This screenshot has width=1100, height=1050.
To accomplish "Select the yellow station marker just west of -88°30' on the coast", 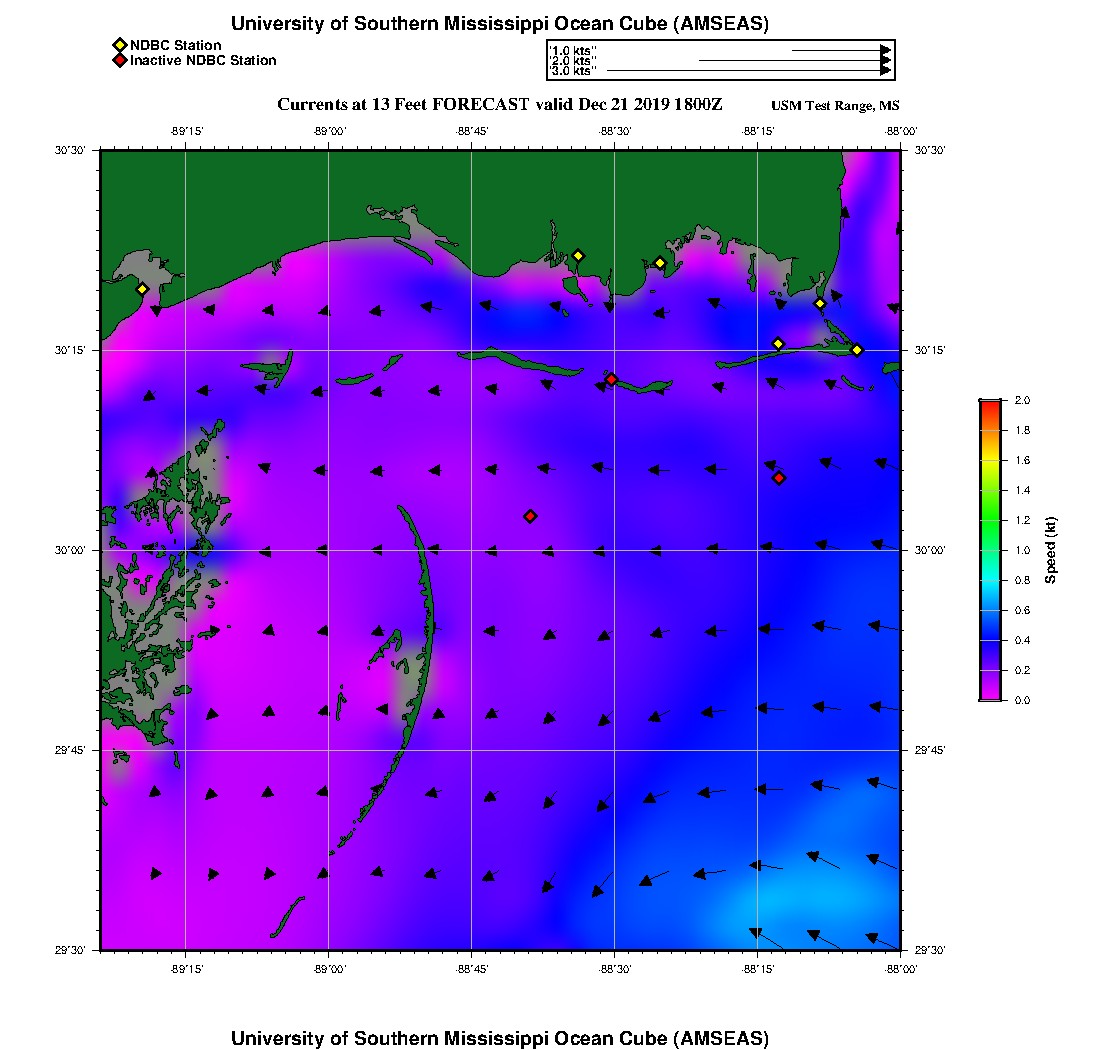I will click(x=578, y=256).
